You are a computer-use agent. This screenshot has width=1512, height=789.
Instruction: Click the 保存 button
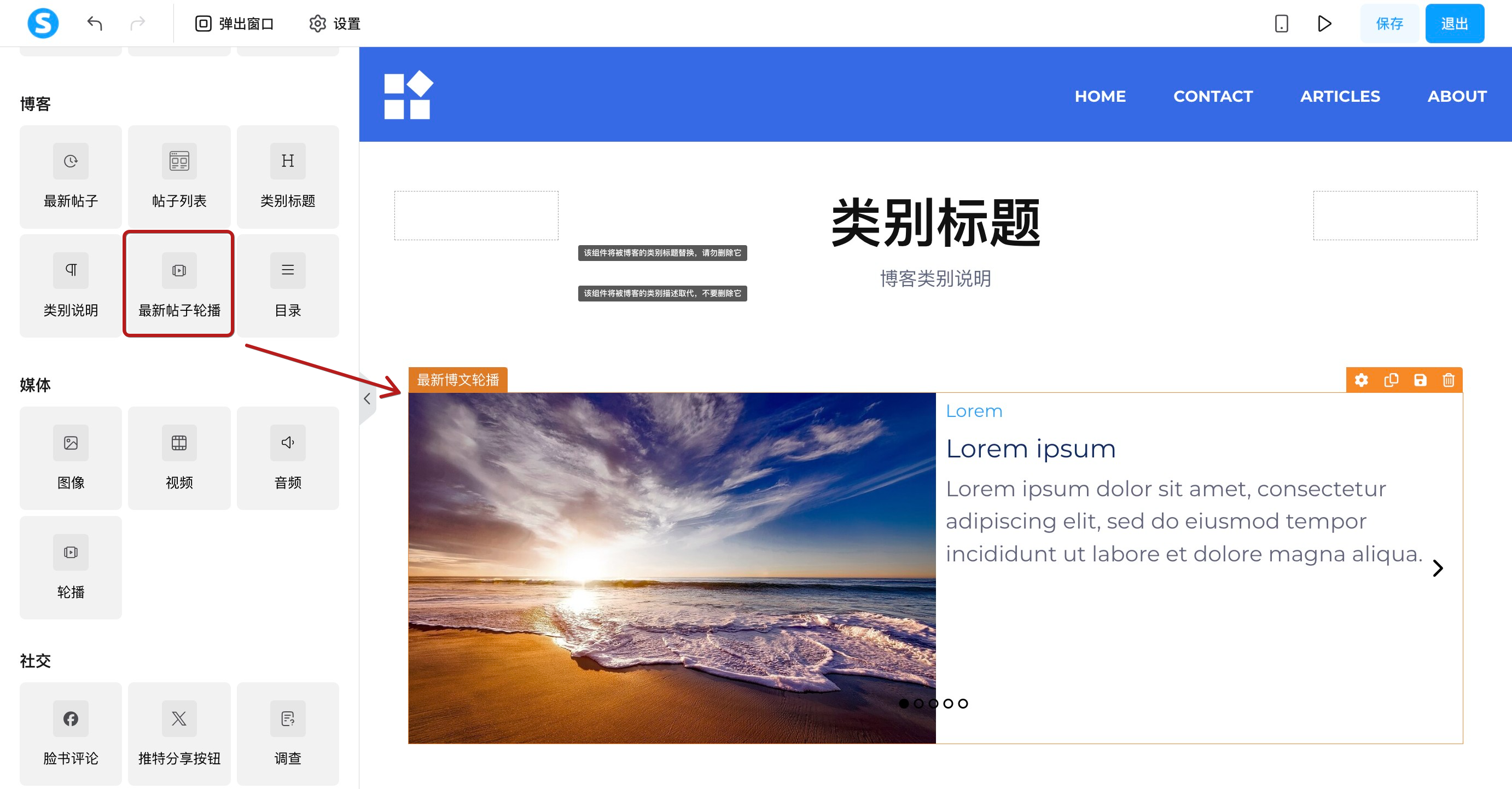(x=1389, y=24)
